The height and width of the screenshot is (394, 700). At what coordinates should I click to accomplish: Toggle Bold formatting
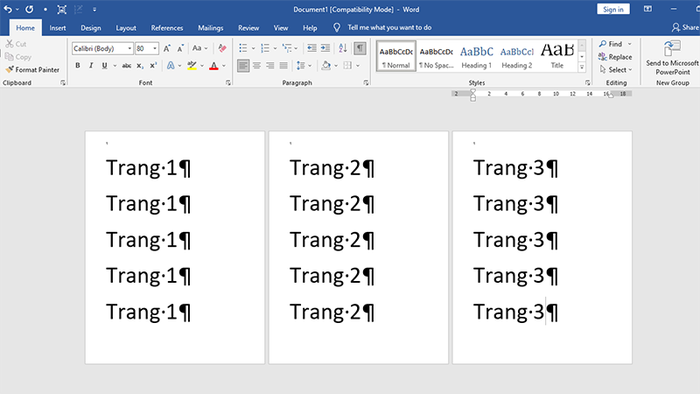tap(78, 66)
